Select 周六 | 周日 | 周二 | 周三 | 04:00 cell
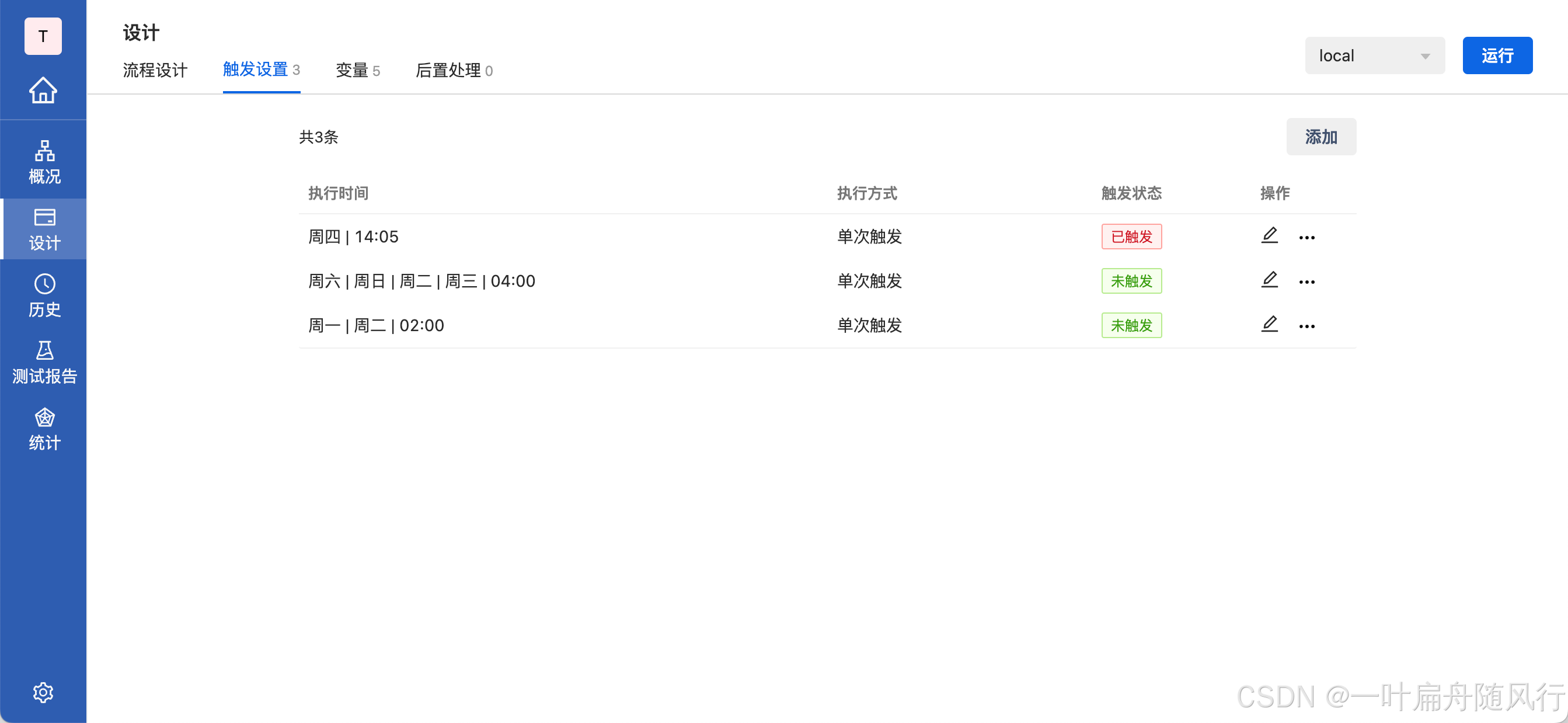 [x=421, y=281]
